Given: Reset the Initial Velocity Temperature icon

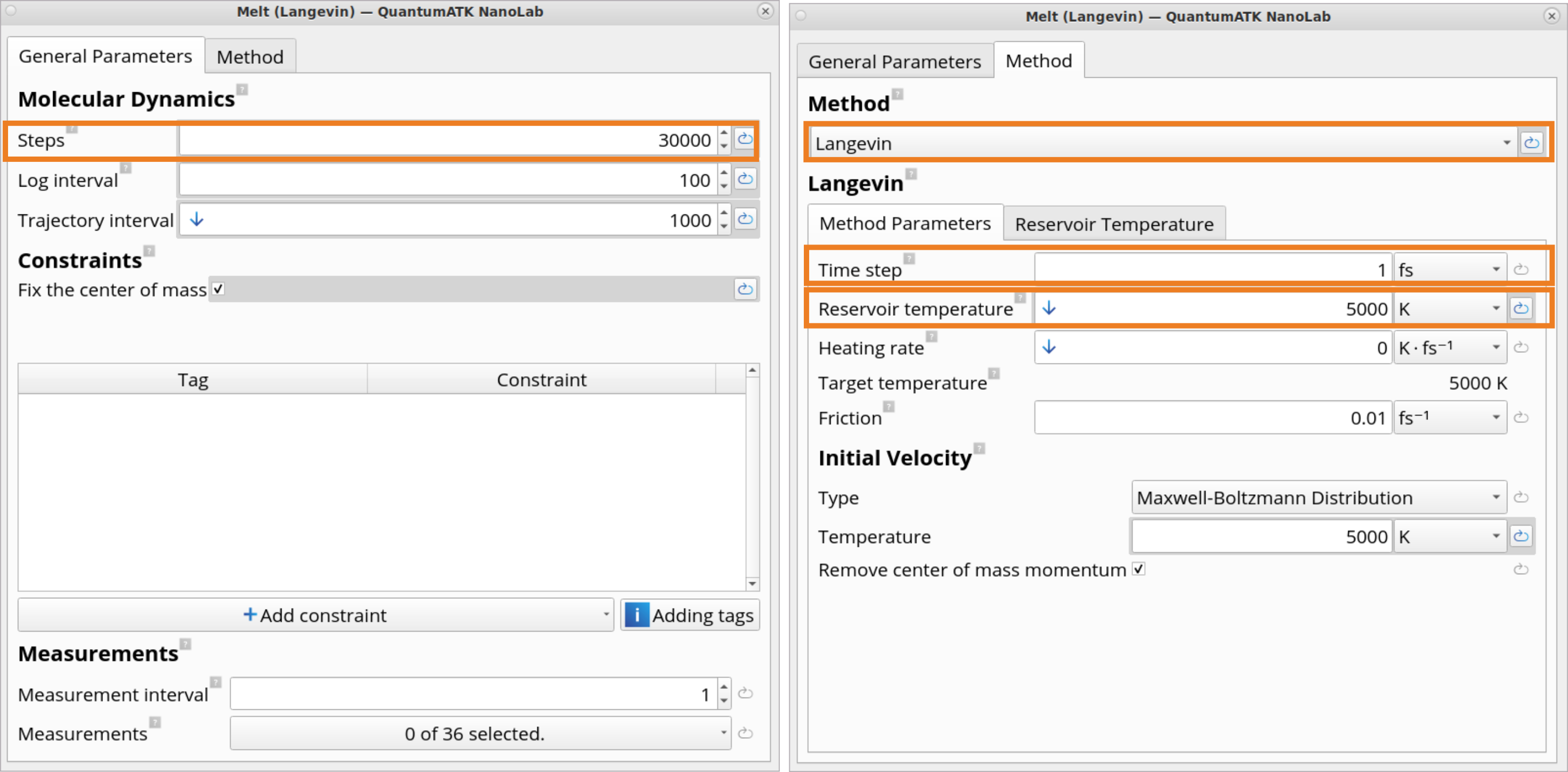Looking at the screenshot, I should pyautogui.click(x=1521, y=536).
